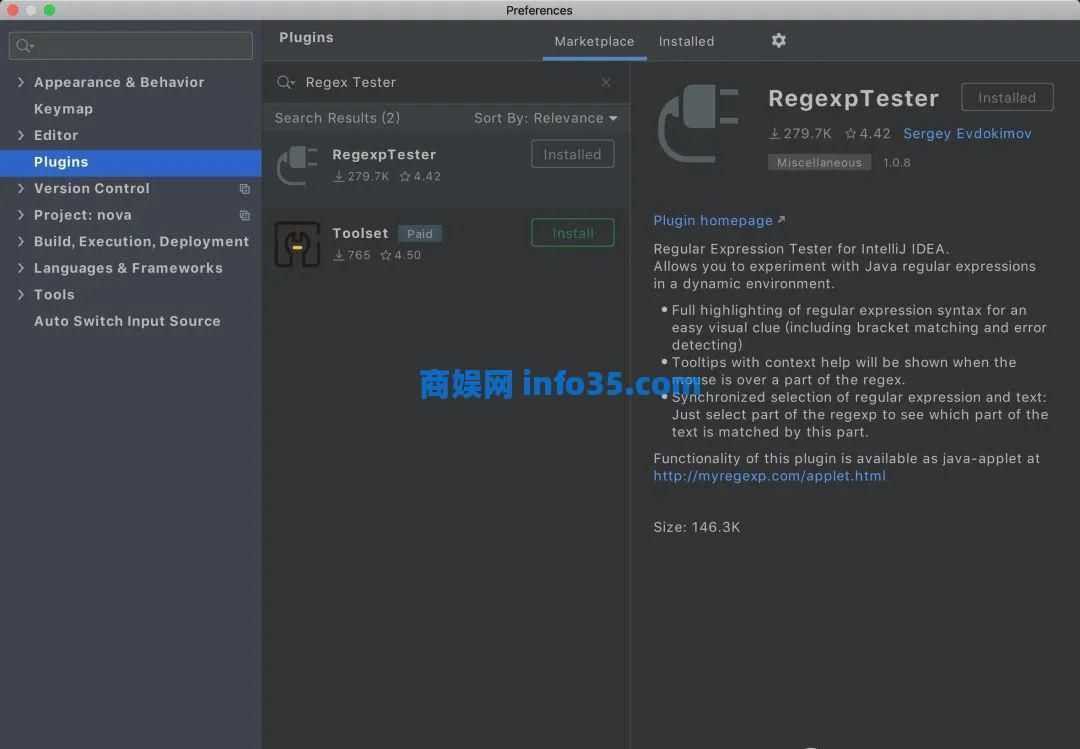Click the version 1.0.8 text

pyautogui.click(x=897, y=163)
